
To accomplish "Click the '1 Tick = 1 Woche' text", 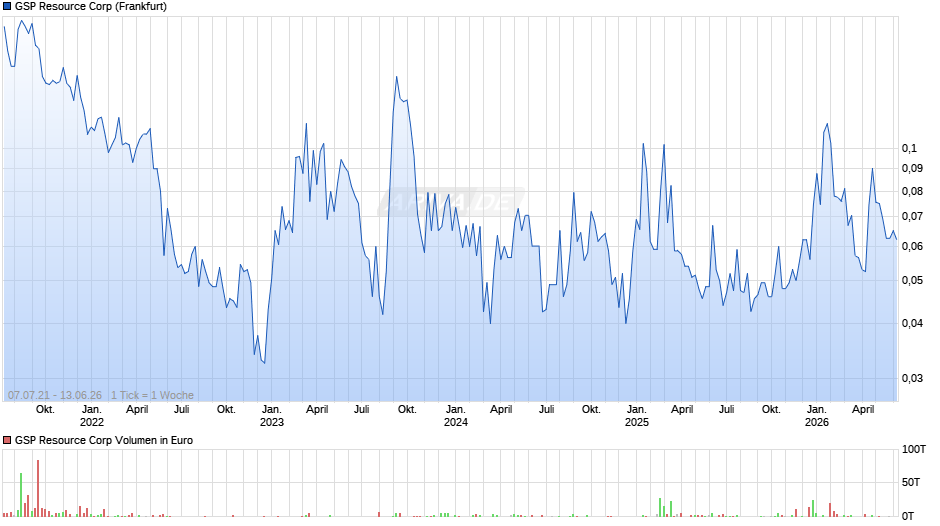I will pos(152,395).
